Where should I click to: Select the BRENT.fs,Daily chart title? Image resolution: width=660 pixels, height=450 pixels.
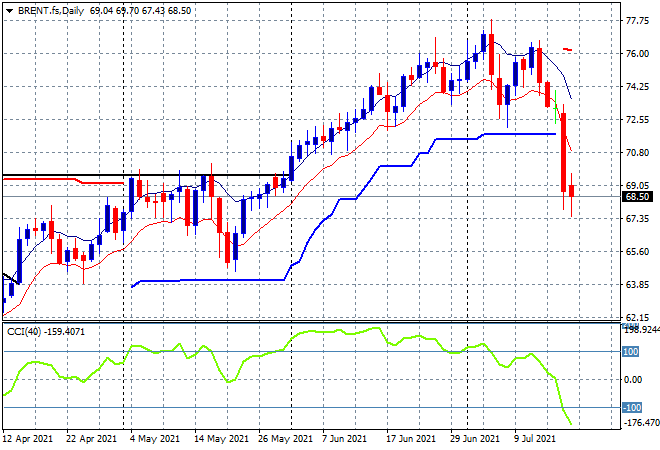[51, 11]
